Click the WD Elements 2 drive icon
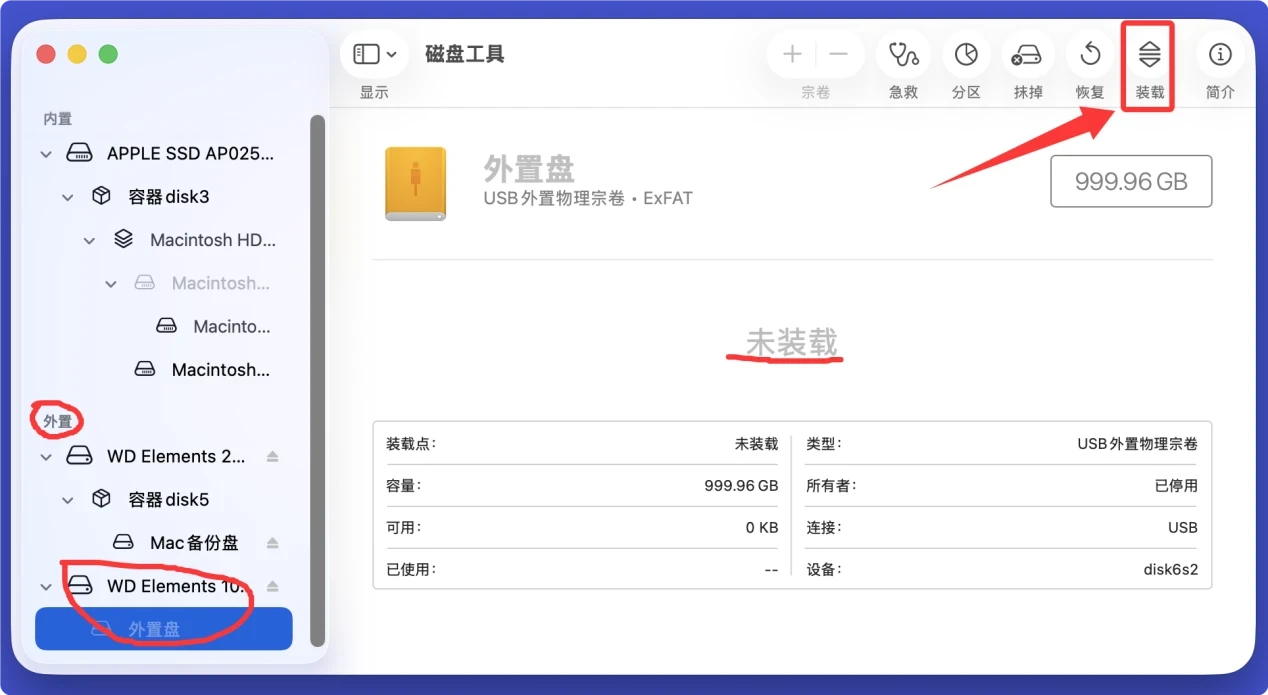Screen dimensions: 1268x695 pos(79,456)
